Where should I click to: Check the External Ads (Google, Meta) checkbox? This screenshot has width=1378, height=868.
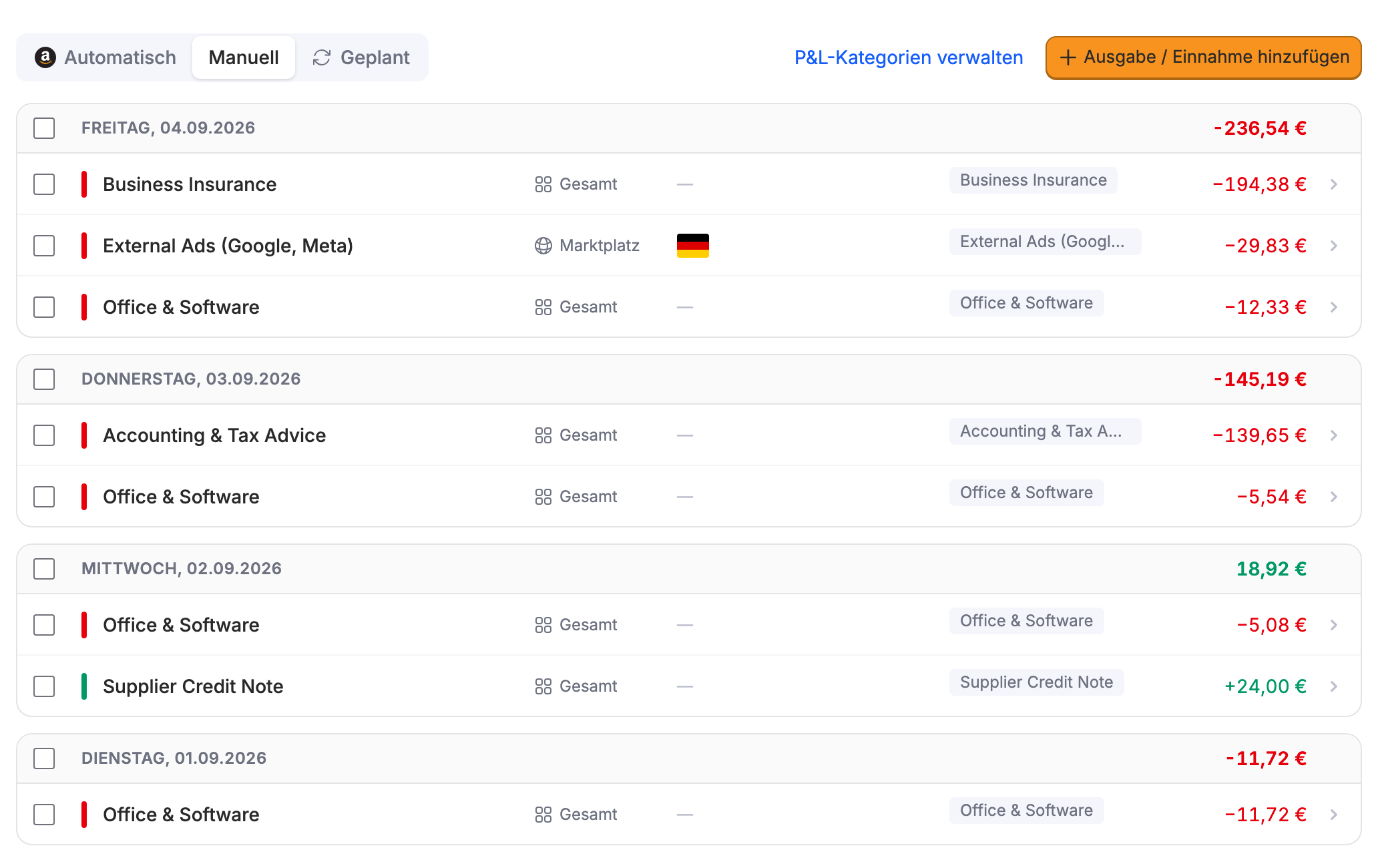pyautogui.click(x=44, y=246)
